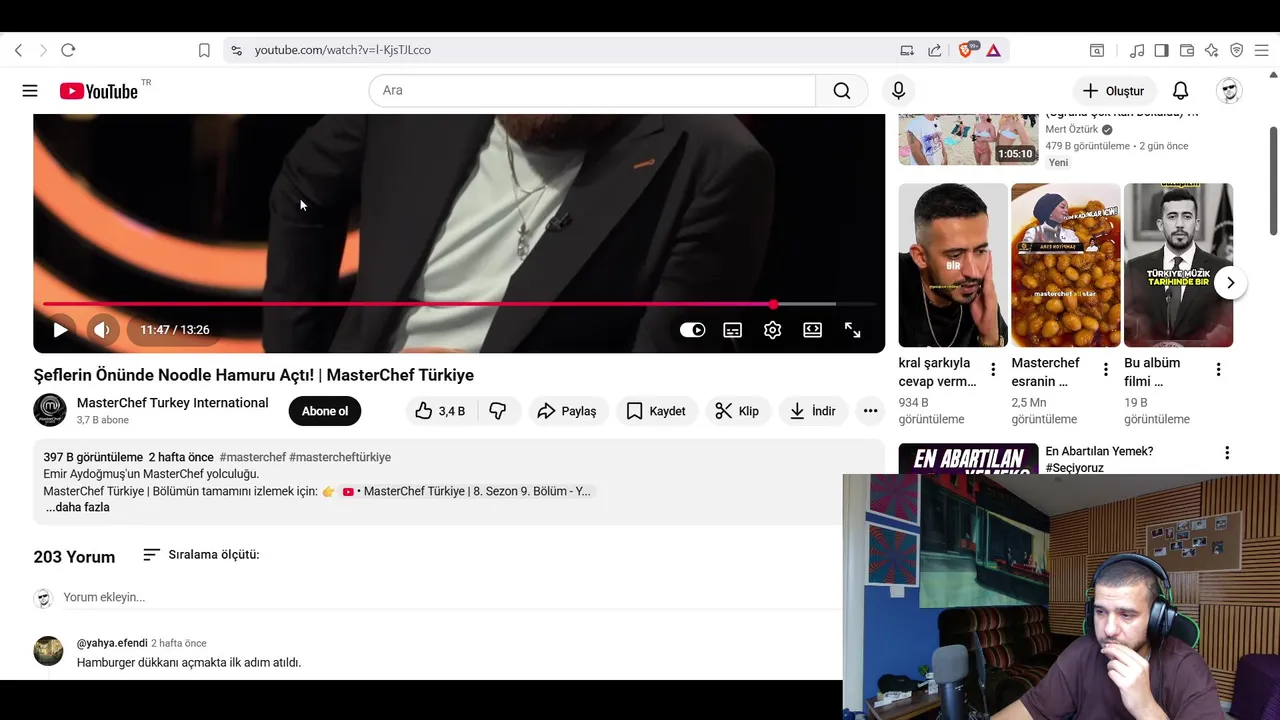Open Brave VPN shield icon
The width and height of the screenshot is (1280, 720).
tap(1236, 50)
